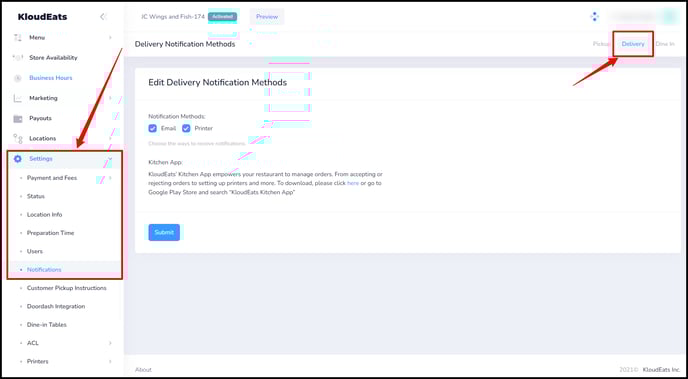Click the KloudEats Inc. footer link

pos(661,370)
